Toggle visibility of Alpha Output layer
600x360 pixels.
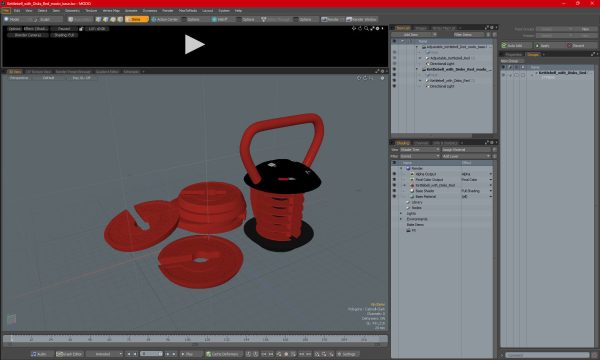click(x=394, y=174)
